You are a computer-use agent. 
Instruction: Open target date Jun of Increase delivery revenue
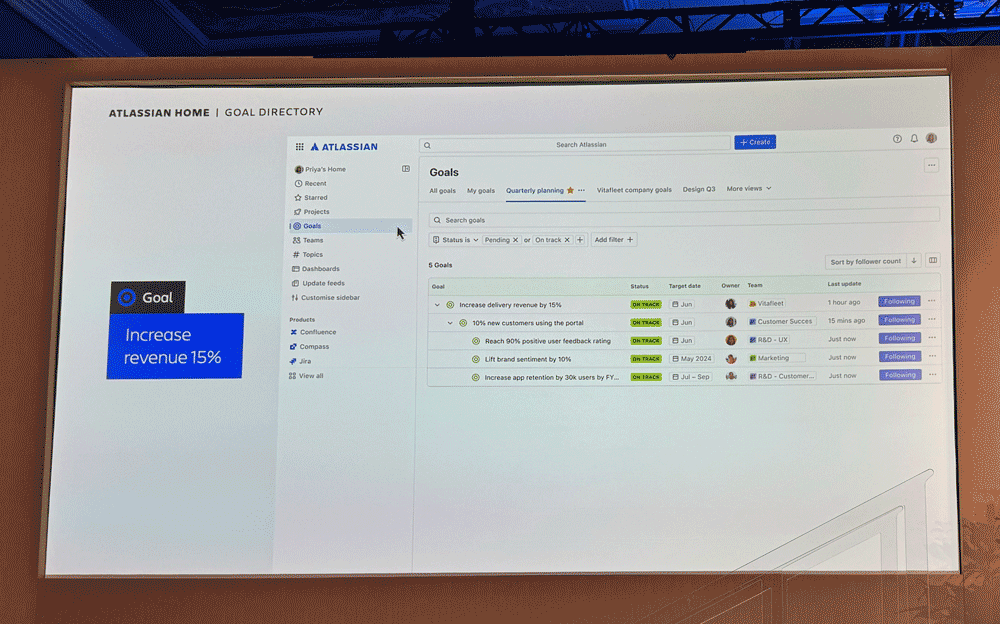click(682, 304)
